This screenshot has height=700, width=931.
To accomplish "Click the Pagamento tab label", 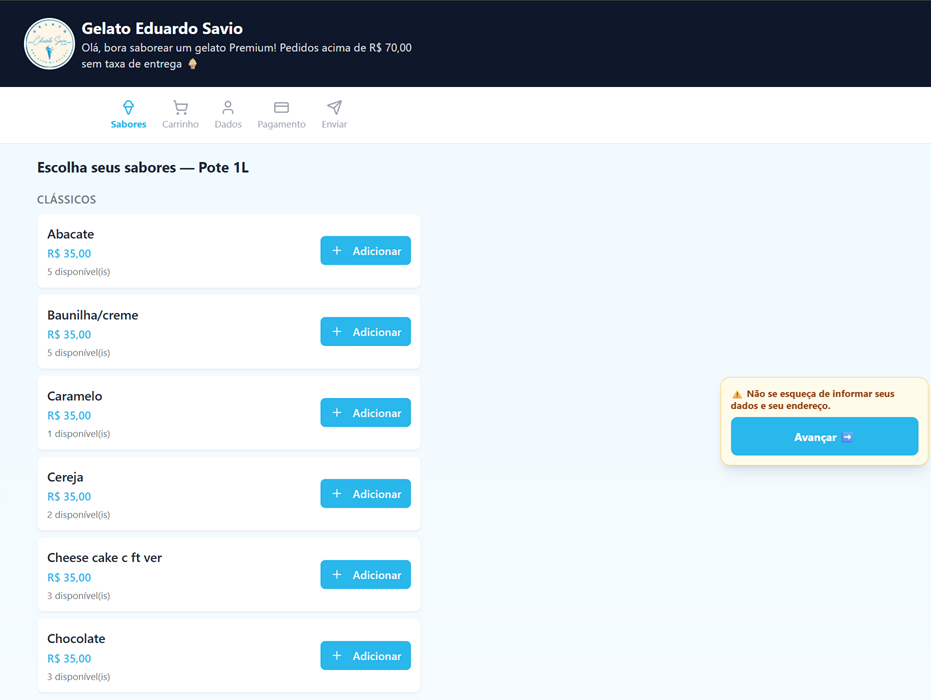I will [x=281, y=124].
